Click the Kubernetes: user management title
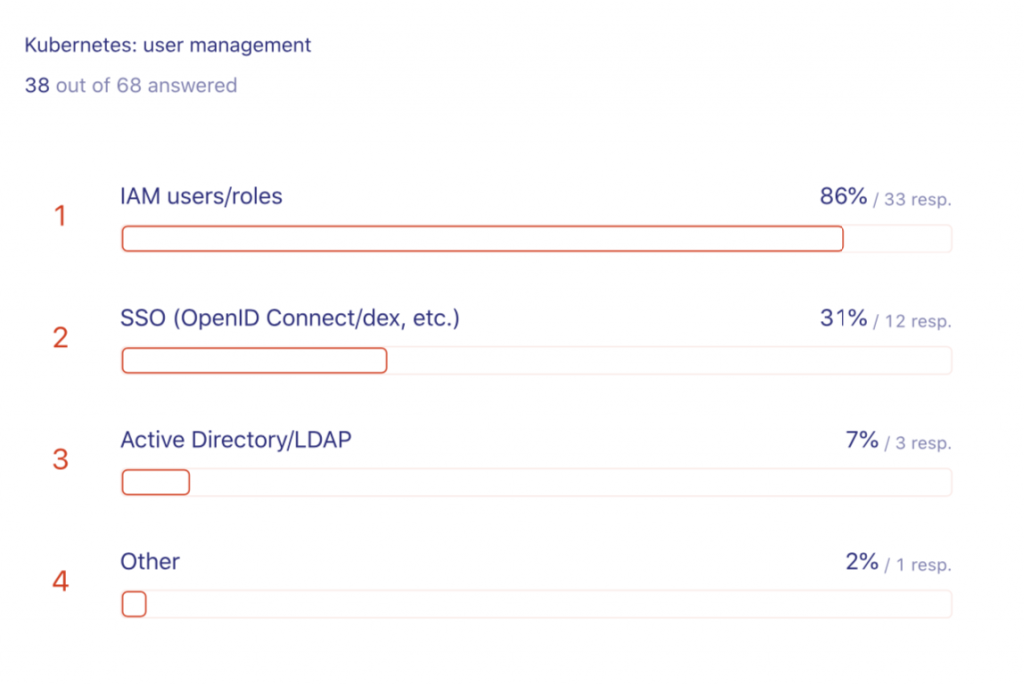The width and height of the screenshot is (1024, 685). click(x=167, y=45)
